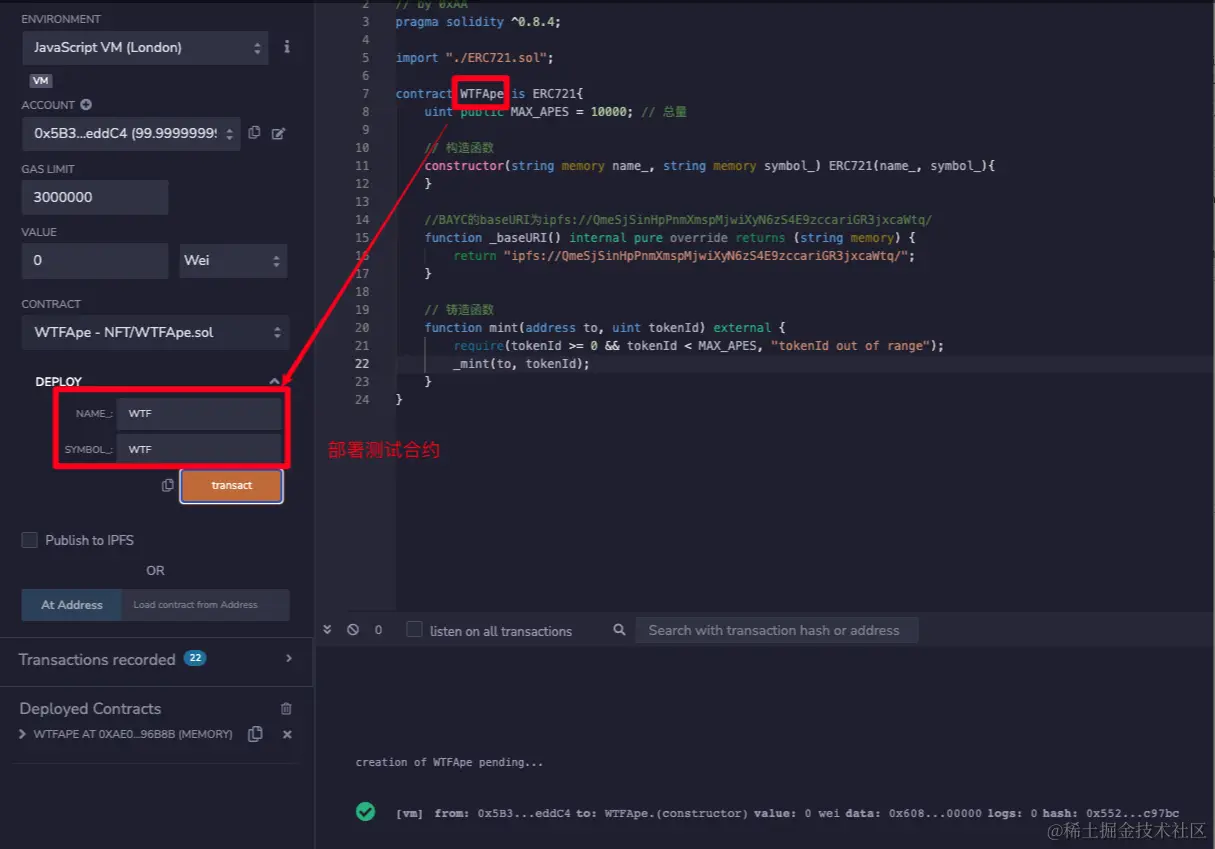
Task: Click the _baseURI function declaration line
Action: click(x=670, y=237)
